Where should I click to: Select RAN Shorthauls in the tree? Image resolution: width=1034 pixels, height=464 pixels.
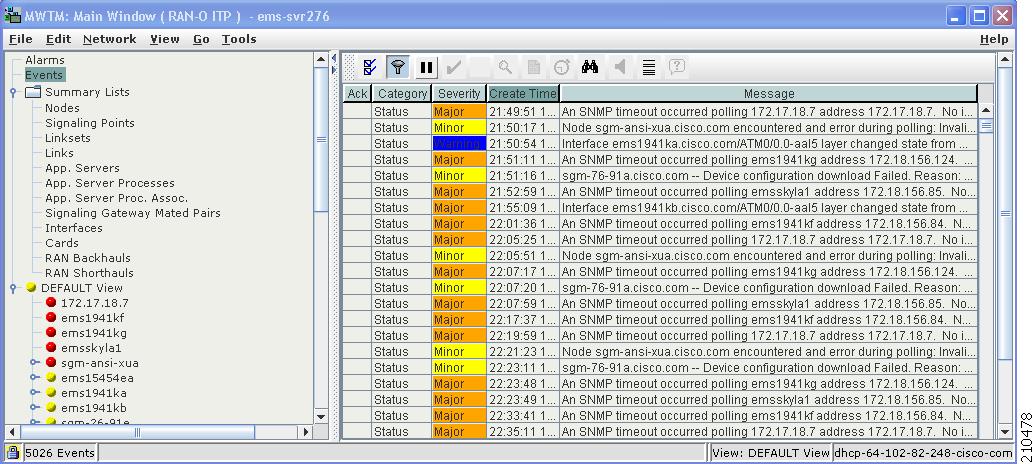click(89, 273)
